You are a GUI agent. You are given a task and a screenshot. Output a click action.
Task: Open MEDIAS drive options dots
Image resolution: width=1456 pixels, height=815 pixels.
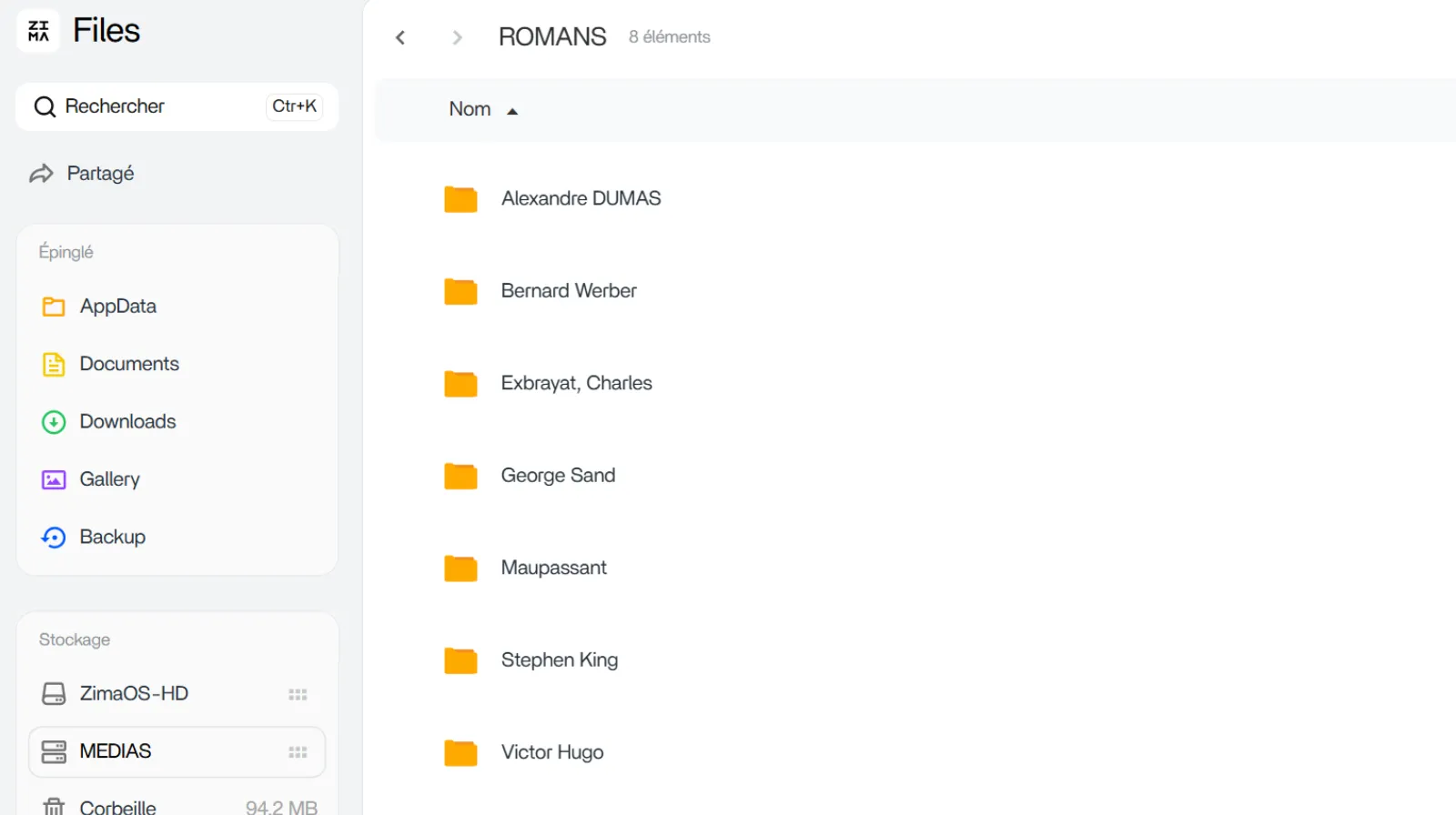point(298,752)
